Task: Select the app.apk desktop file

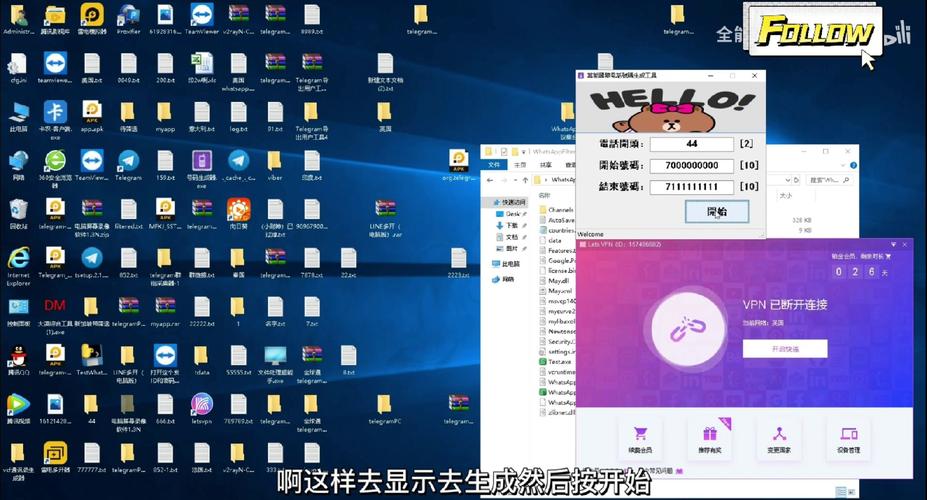Action: (x=92, y=117)
